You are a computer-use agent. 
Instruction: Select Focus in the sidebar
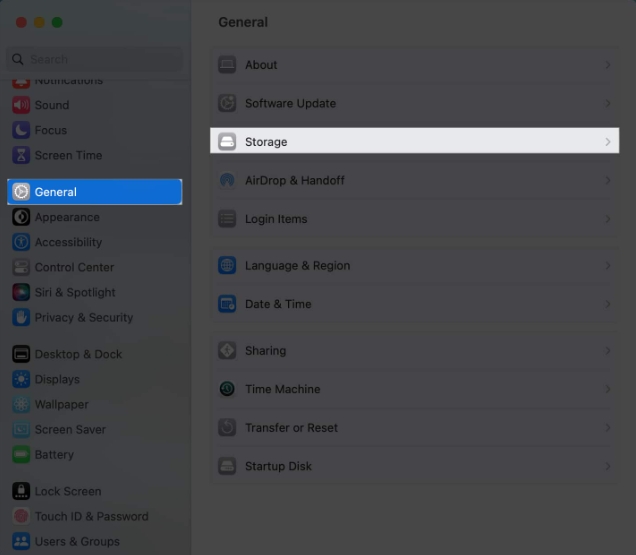pyautogui.click(x=51, y=130)
